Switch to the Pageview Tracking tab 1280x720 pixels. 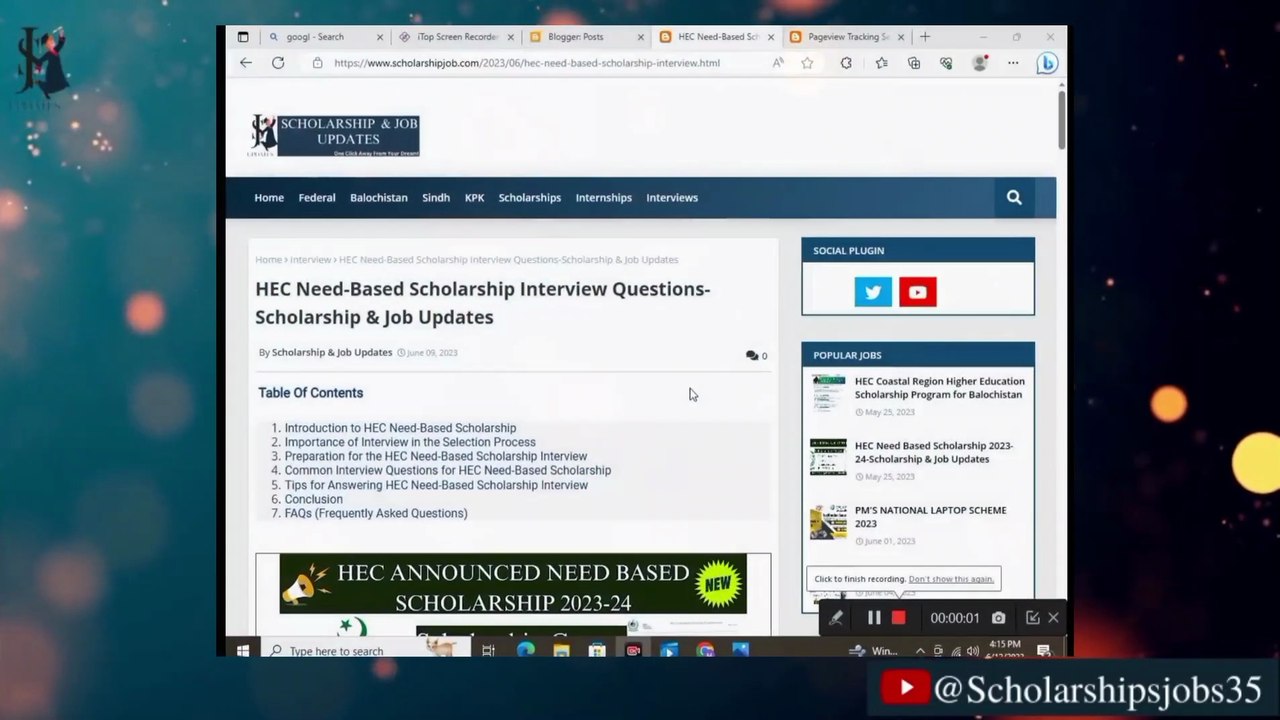[x=847, y=37]
